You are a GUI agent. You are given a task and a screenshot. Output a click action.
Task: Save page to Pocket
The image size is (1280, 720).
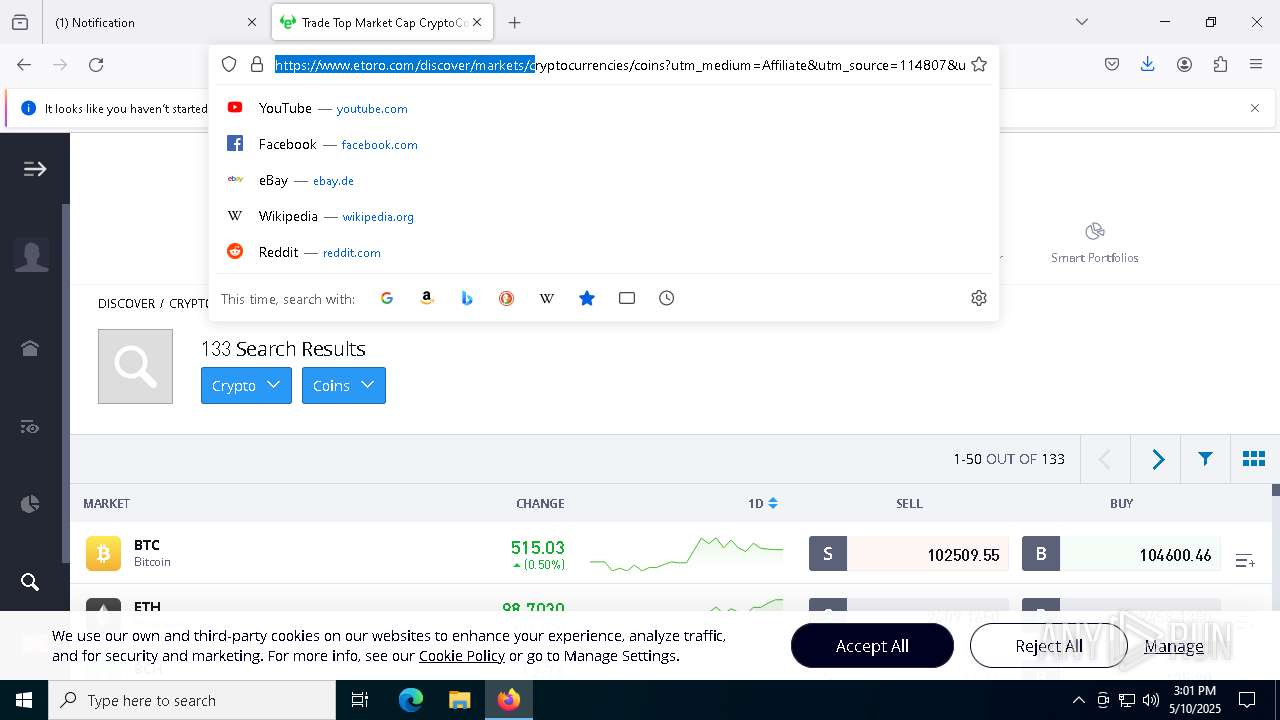(1112, 64)
